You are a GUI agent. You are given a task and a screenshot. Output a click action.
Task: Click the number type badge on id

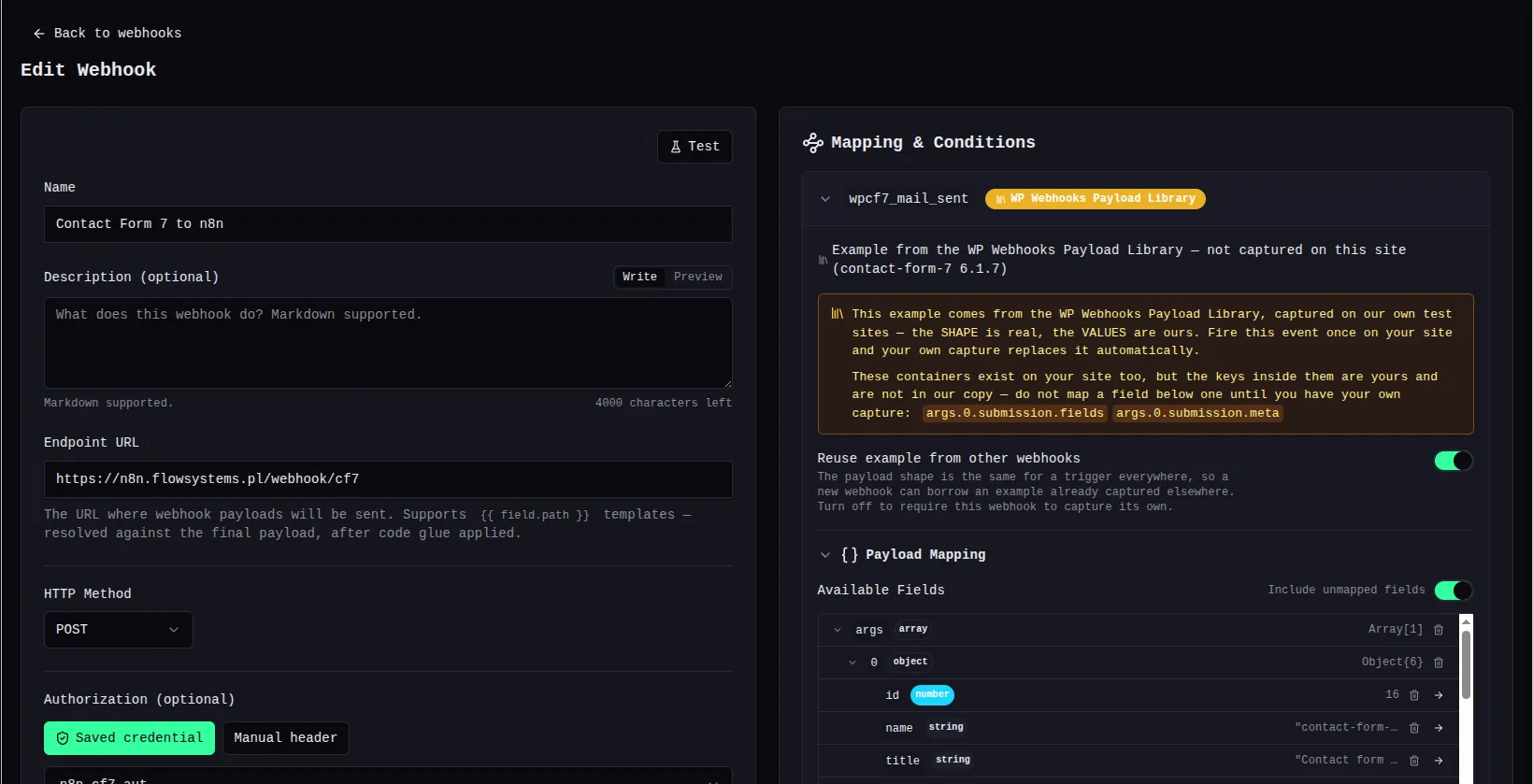point(932,695)
